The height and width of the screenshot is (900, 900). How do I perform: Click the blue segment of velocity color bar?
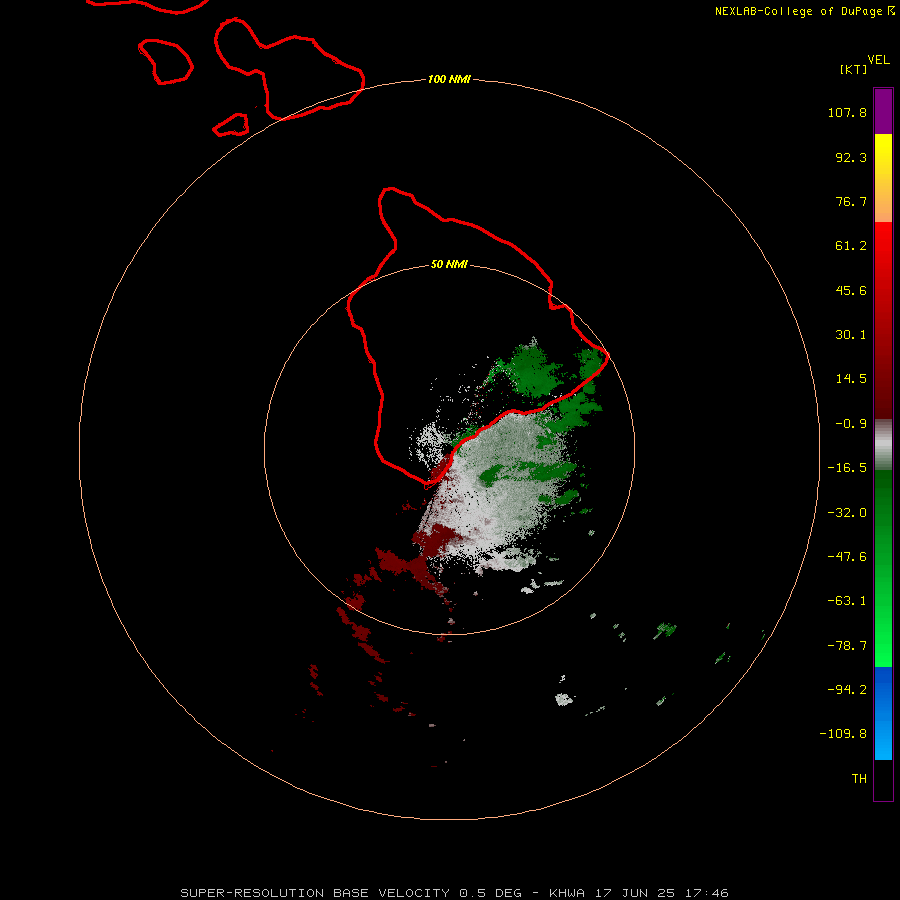pos(883,713)
